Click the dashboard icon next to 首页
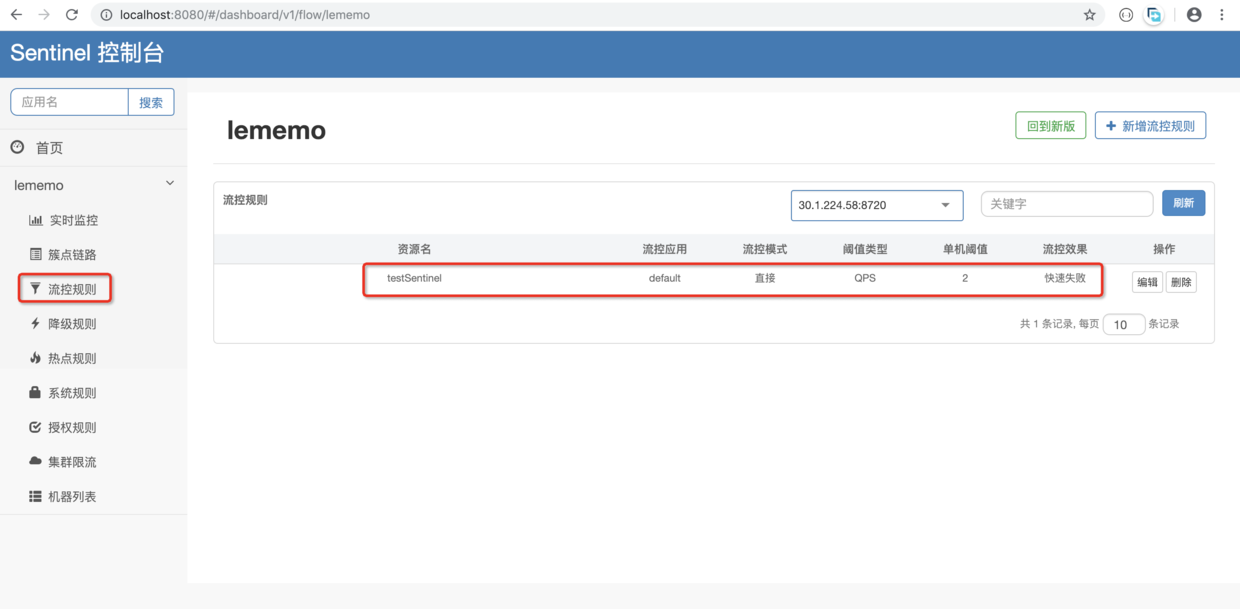Viewport: 1240px width, 609px height. pos(17,147)
